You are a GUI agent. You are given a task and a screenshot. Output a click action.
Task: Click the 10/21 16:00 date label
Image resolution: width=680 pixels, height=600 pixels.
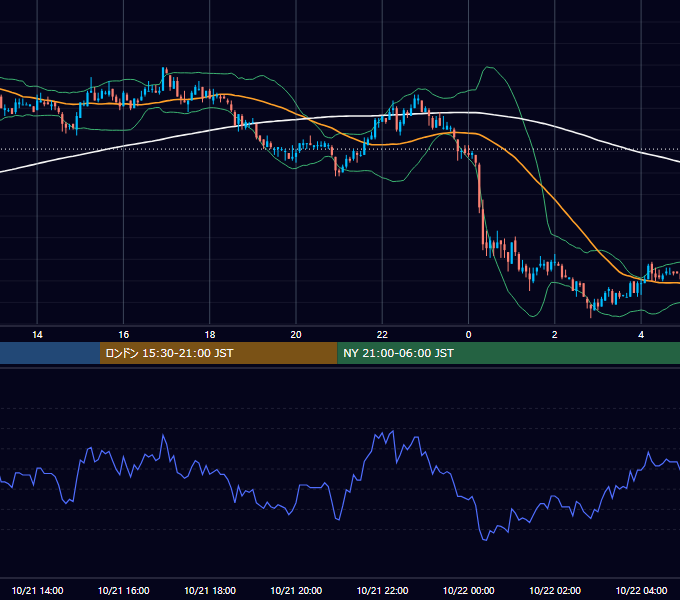tap(124, 590)
